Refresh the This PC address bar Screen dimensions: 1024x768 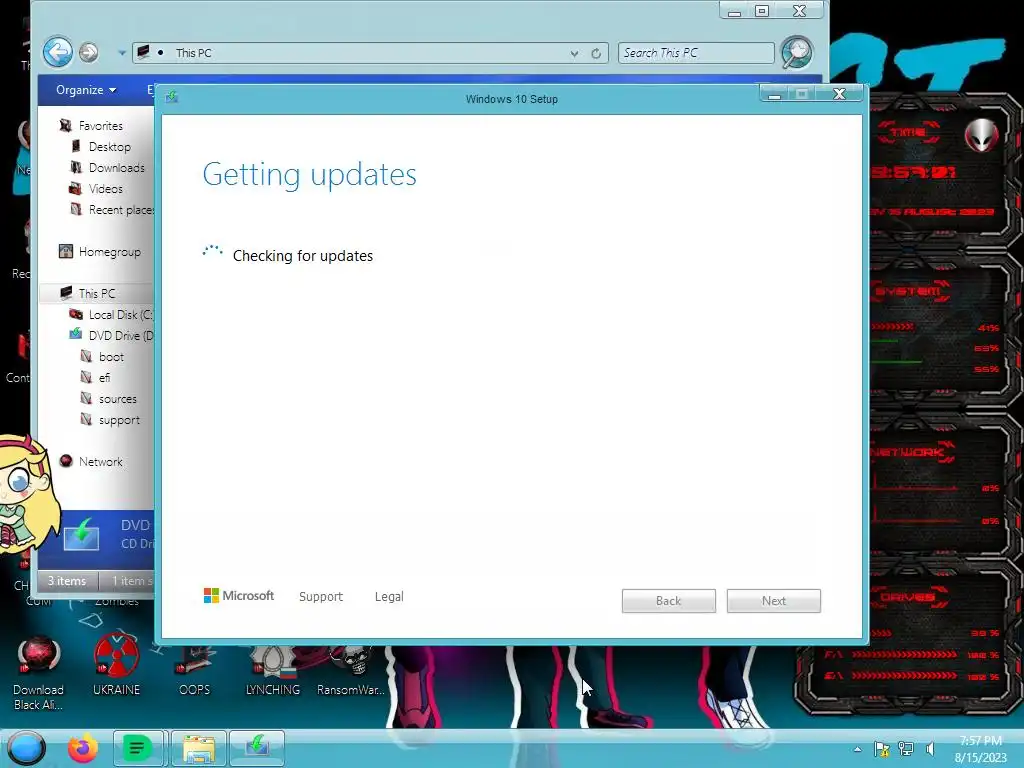(596, 54)
